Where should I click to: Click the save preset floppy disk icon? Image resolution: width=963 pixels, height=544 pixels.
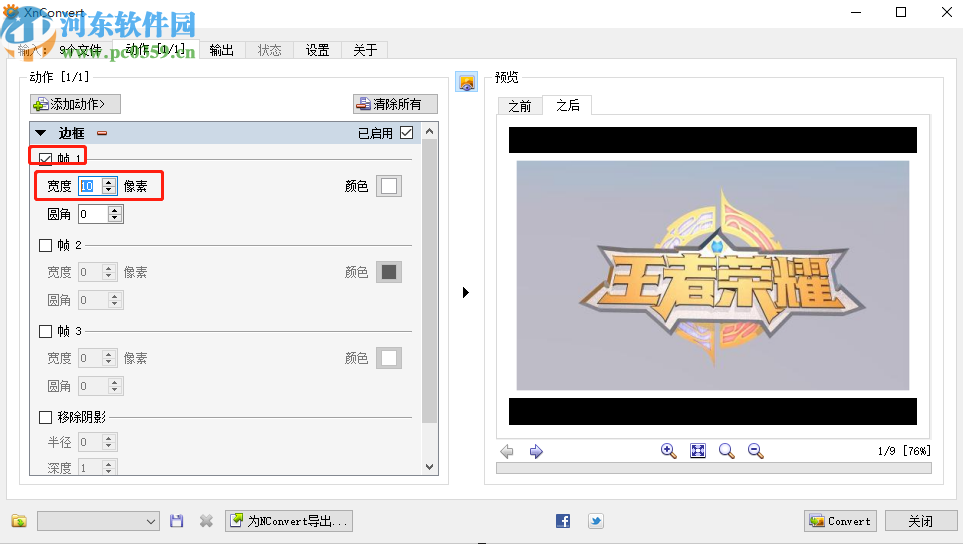click(177, 521)
